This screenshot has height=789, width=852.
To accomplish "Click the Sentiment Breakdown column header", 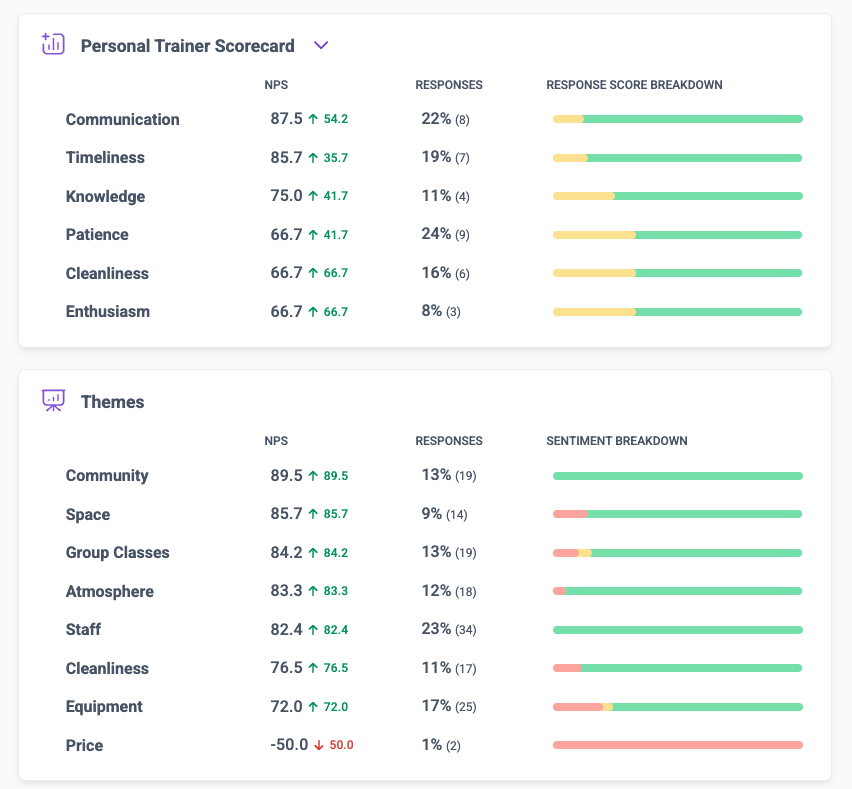I will coord(617,441).
